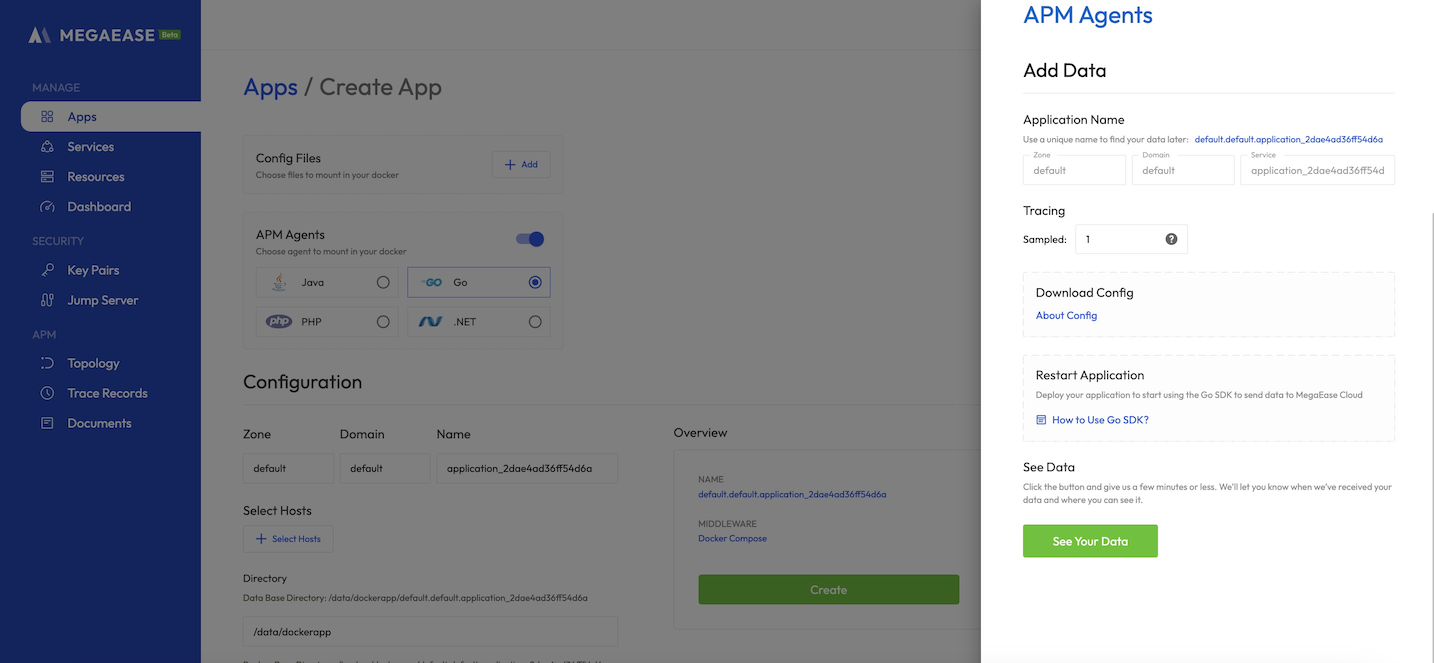Click the Java logo icon
This screenshot has width=1434, height=663.
[280, 282]
